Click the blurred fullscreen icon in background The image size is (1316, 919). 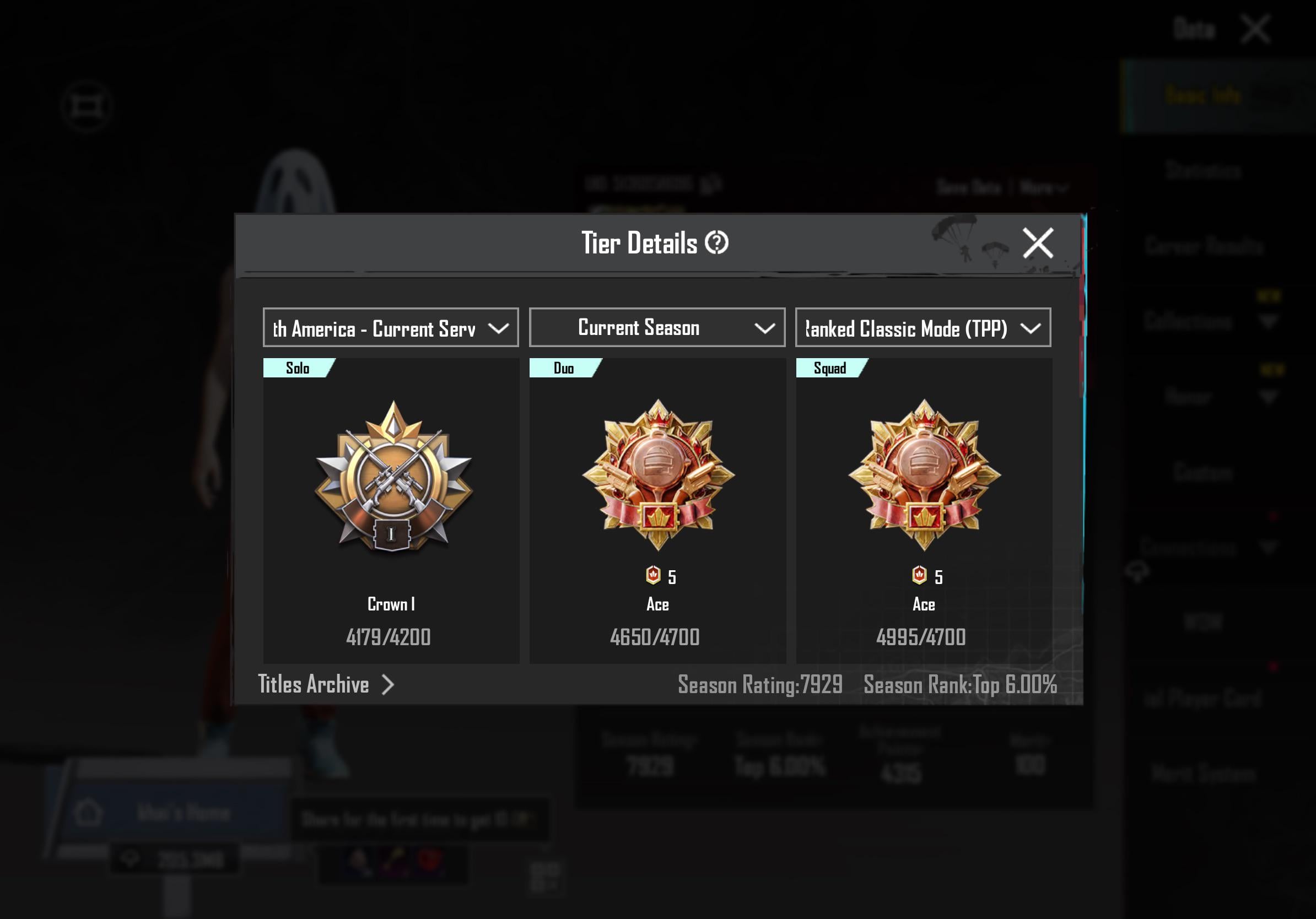point(87,106)
